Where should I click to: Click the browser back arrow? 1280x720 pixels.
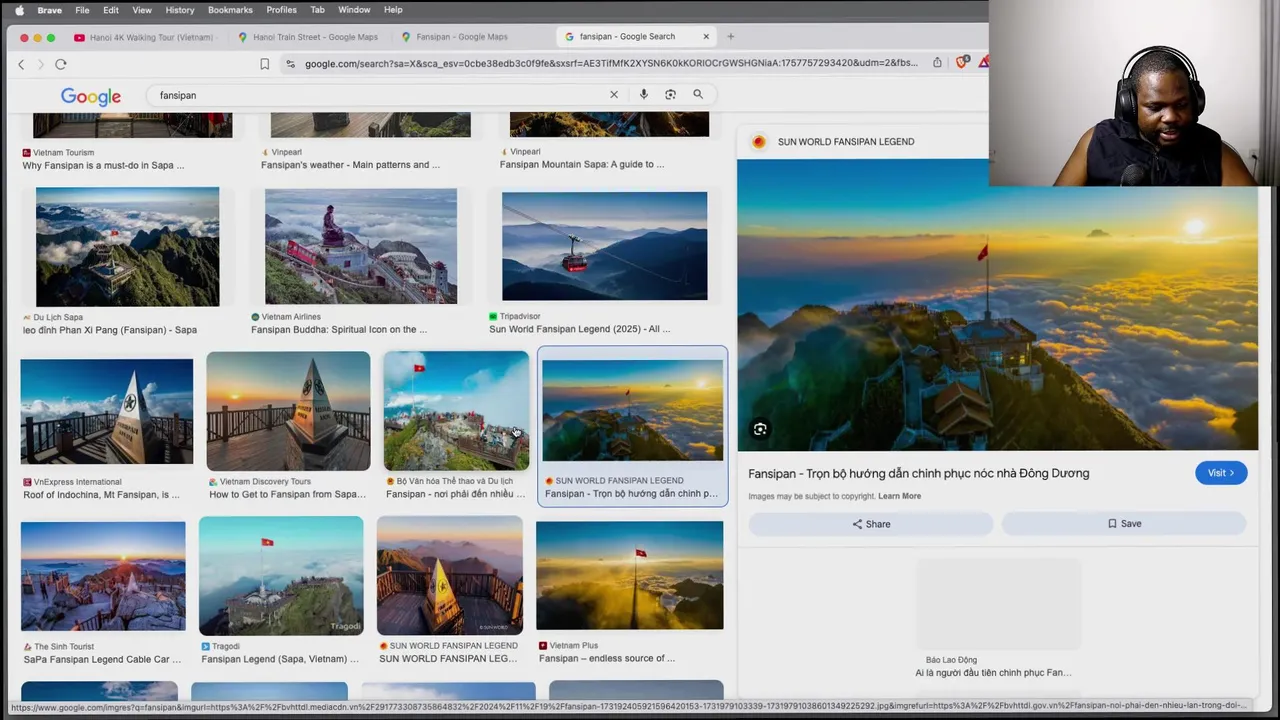tap(21, 64)
